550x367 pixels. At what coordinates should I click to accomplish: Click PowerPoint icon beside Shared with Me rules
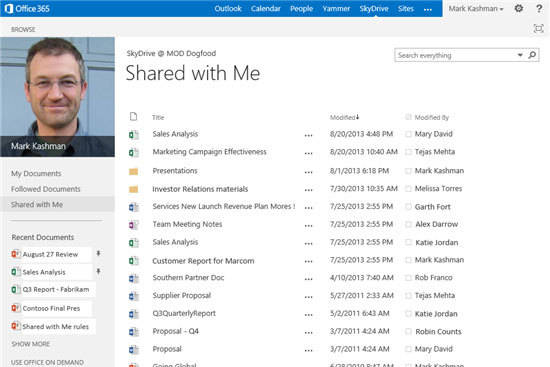coord(15,326)
